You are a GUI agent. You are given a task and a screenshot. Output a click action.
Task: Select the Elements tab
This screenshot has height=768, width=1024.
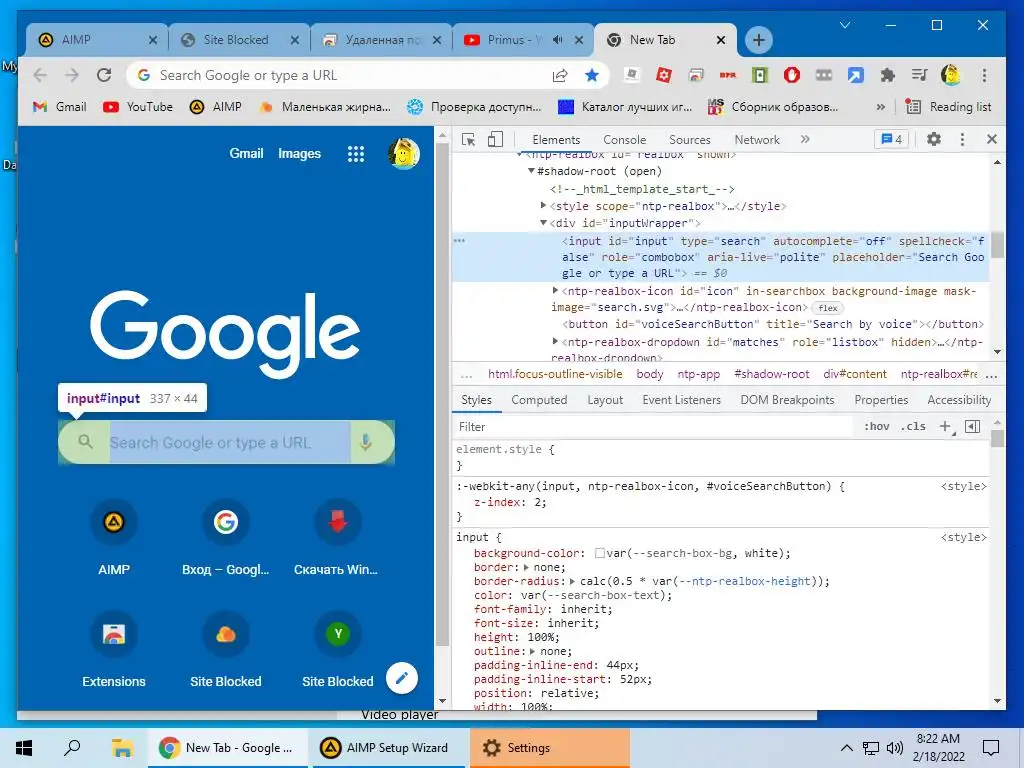point(556,140)
